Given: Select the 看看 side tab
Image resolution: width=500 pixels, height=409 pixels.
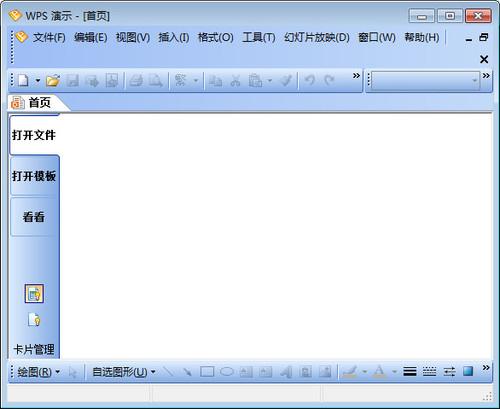Looking at the screenshot, I should (x=34, y=217).
